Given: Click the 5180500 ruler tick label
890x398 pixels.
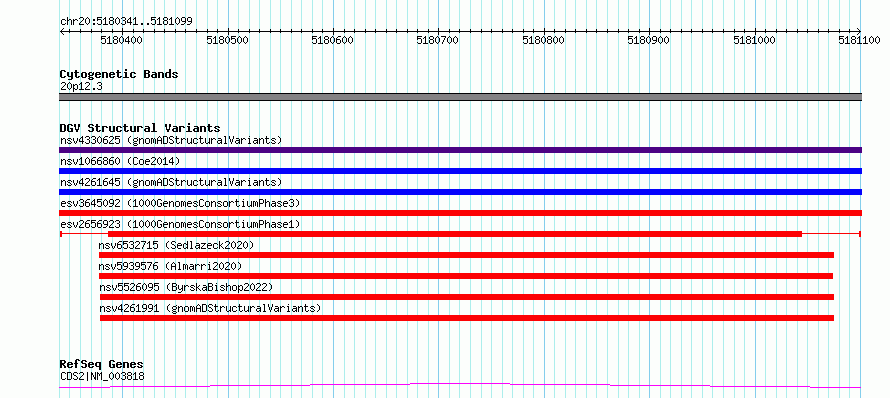Looking at the screenshot, I should 228,40.
